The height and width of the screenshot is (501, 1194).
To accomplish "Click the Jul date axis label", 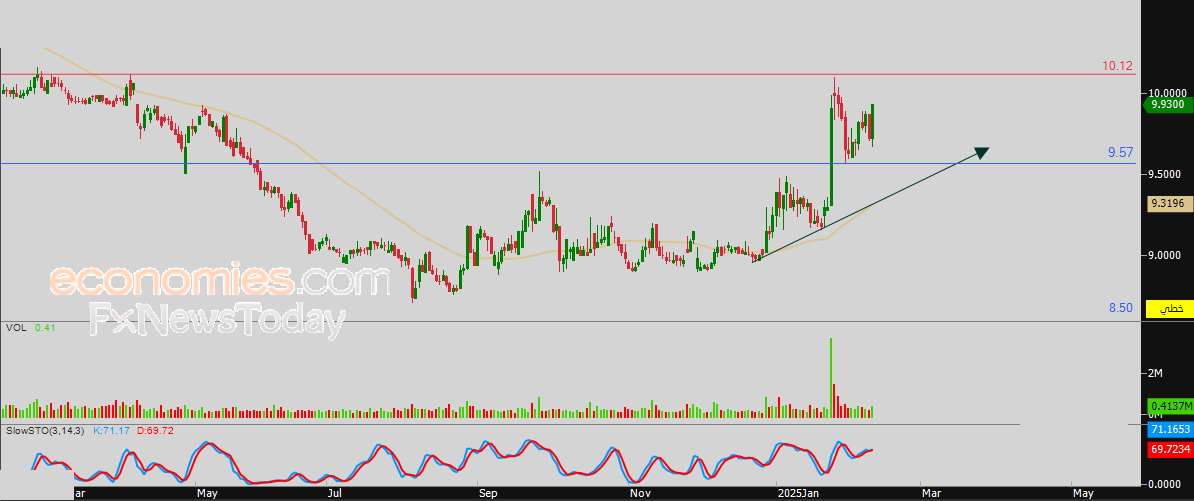I will tap(334, 494).
